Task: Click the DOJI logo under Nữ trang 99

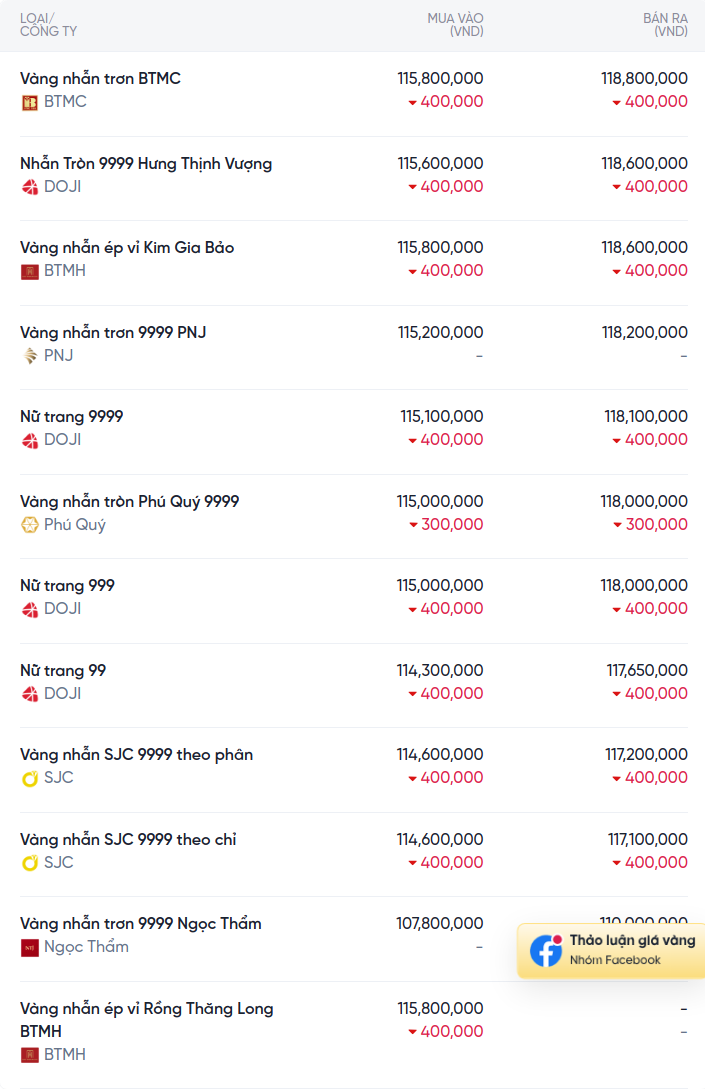Action: [x=29, y=694]
